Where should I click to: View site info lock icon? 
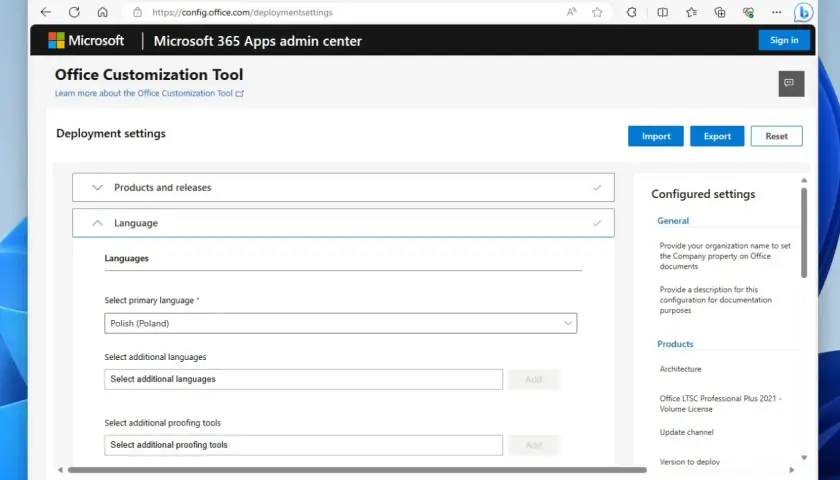(138, 12)
